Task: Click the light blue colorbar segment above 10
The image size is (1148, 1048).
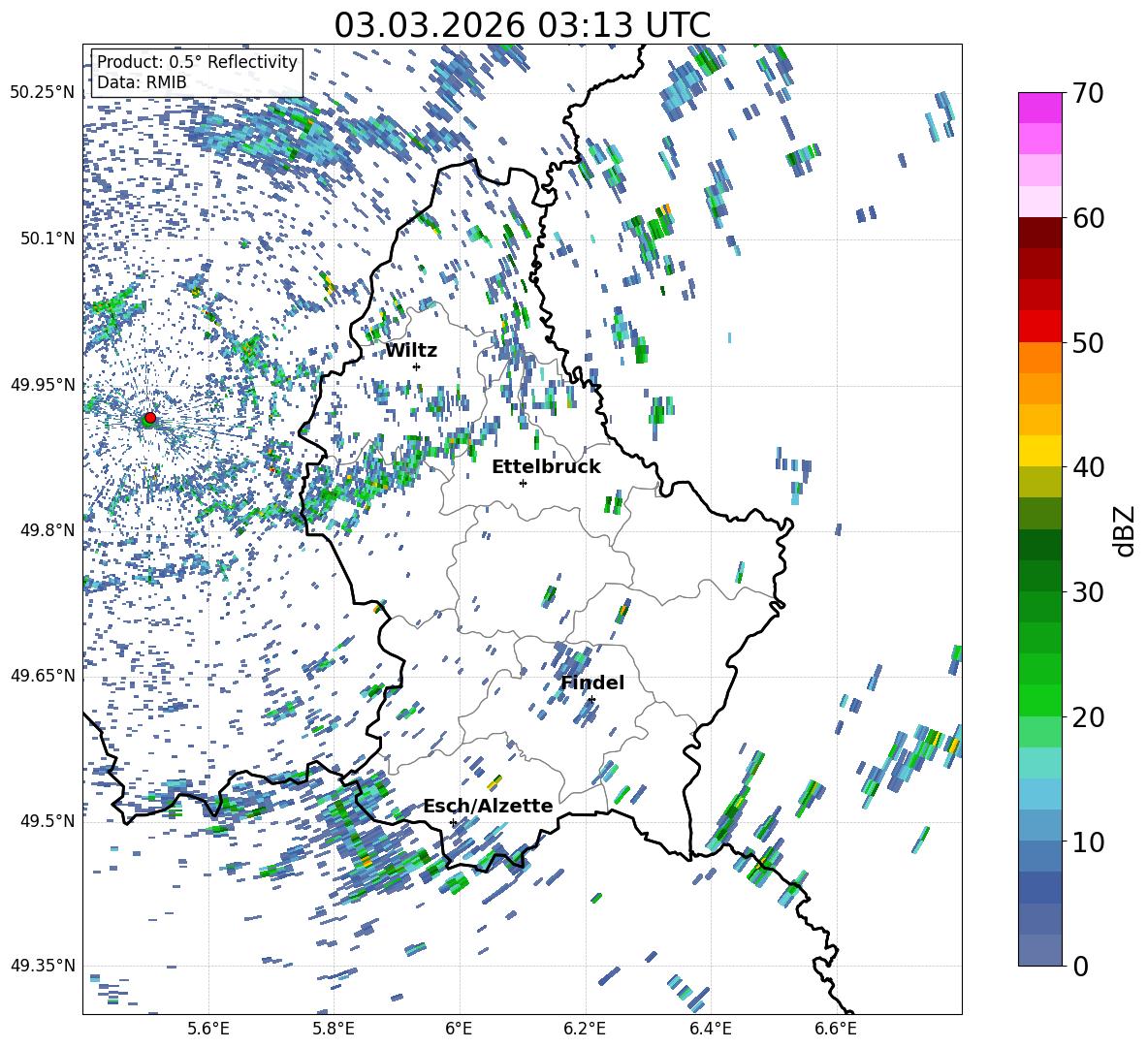Action: click(1040, 794)
